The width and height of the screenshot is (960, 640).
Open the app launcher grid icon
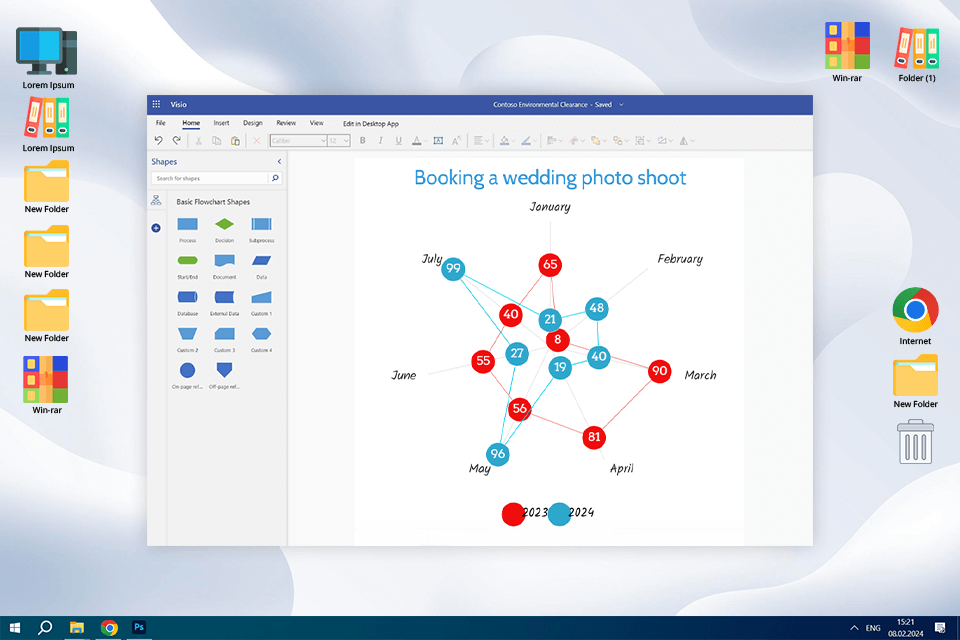pos(156,104)
